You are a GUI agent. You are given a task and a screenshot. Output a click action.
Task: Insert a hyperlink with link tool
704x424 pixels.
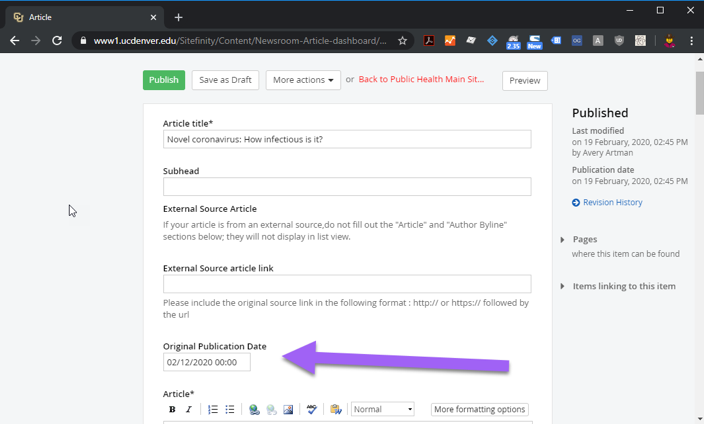coord(254,409)
